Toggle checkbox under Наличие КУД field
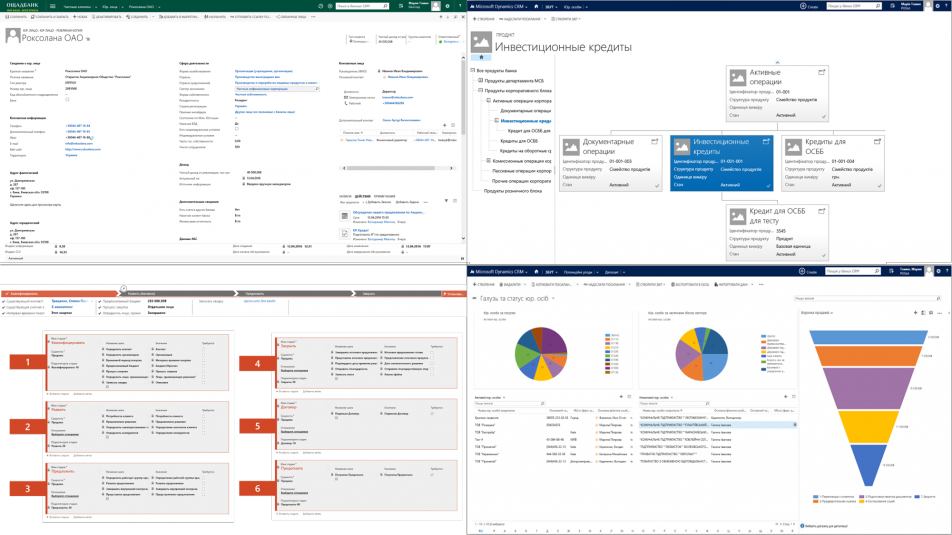 (236, 128)
